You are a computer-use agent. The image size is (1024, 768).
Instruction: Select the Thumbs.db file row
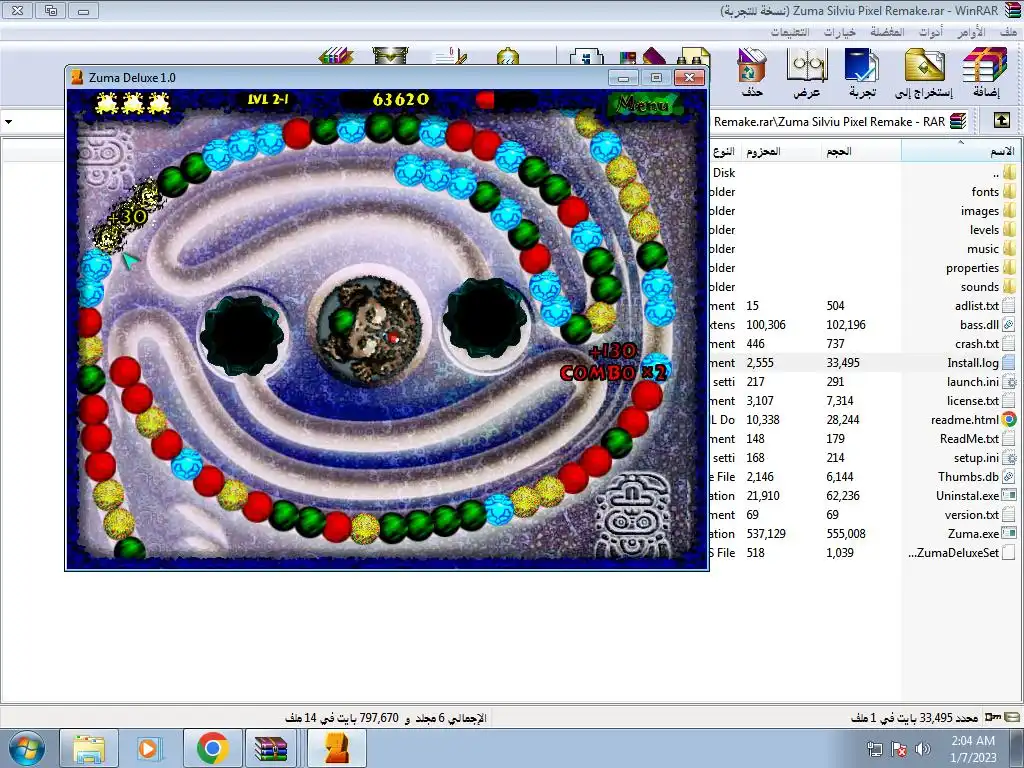[x=863, y=476]
